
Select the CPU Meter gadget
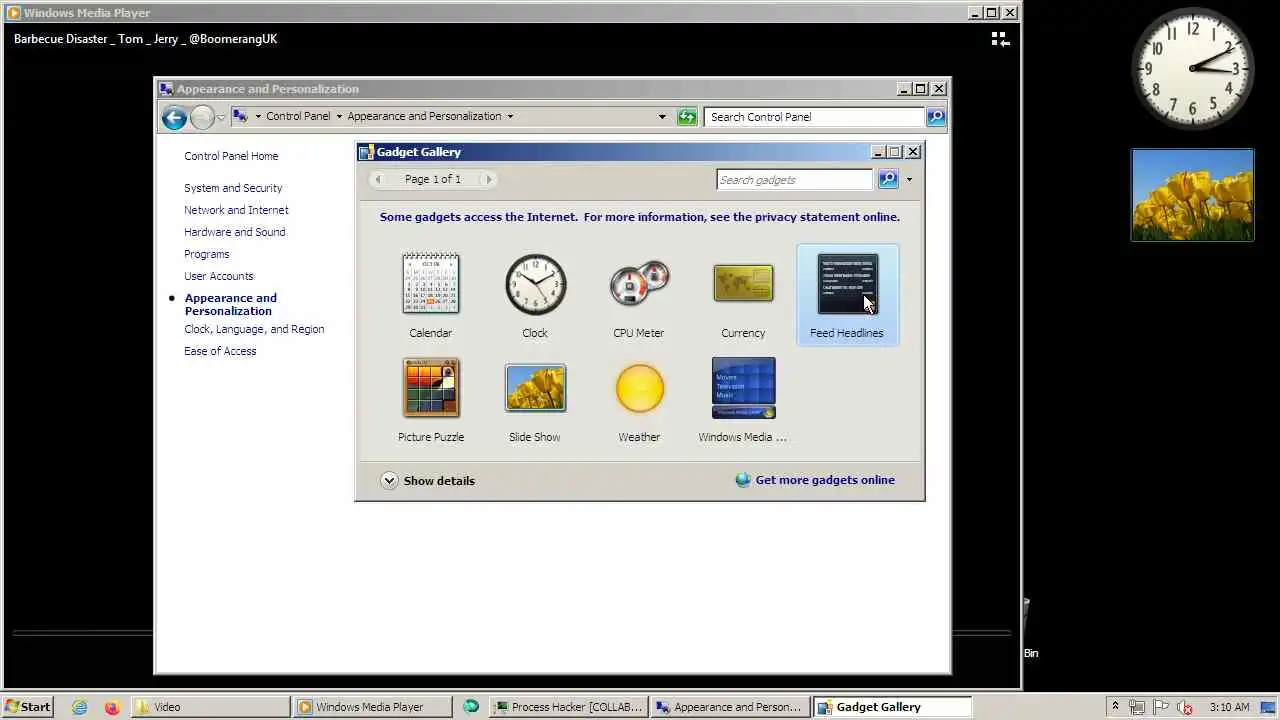pyautogui.click(x=639, y=285)
